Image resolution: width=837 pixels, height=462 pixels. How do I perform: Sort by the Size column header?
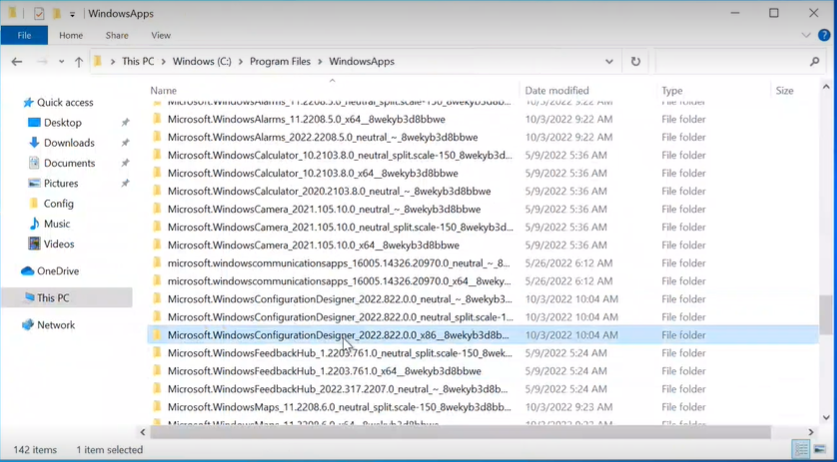[784, 90]
